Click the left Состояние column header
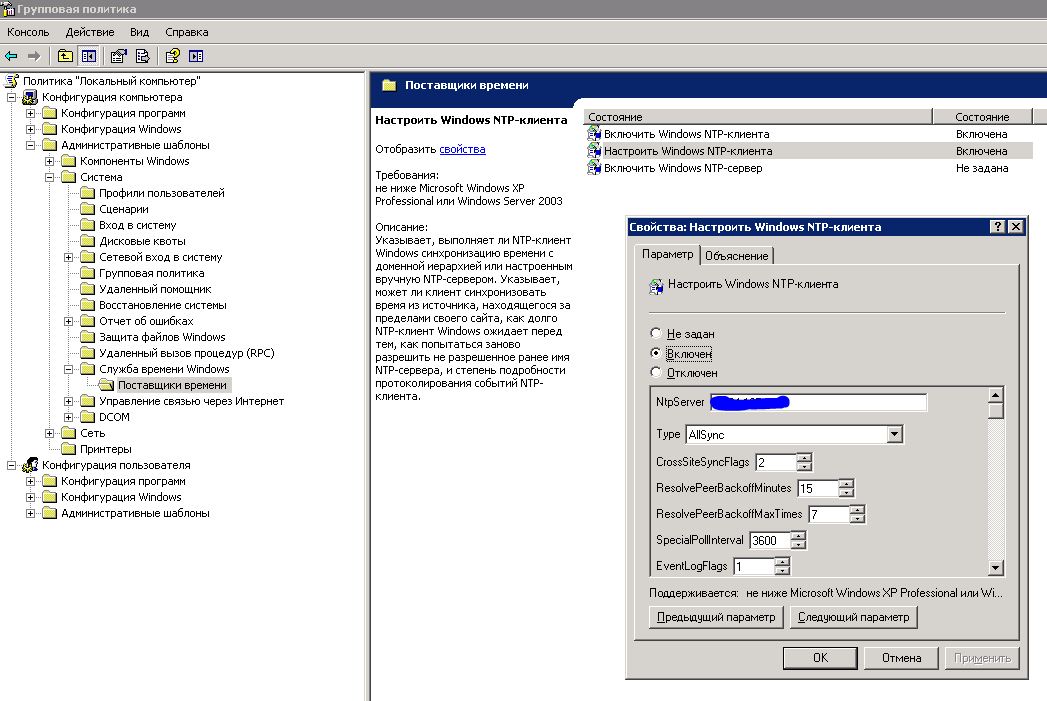Viewport: 1047px width, 701px height. (x=758, y=117)
